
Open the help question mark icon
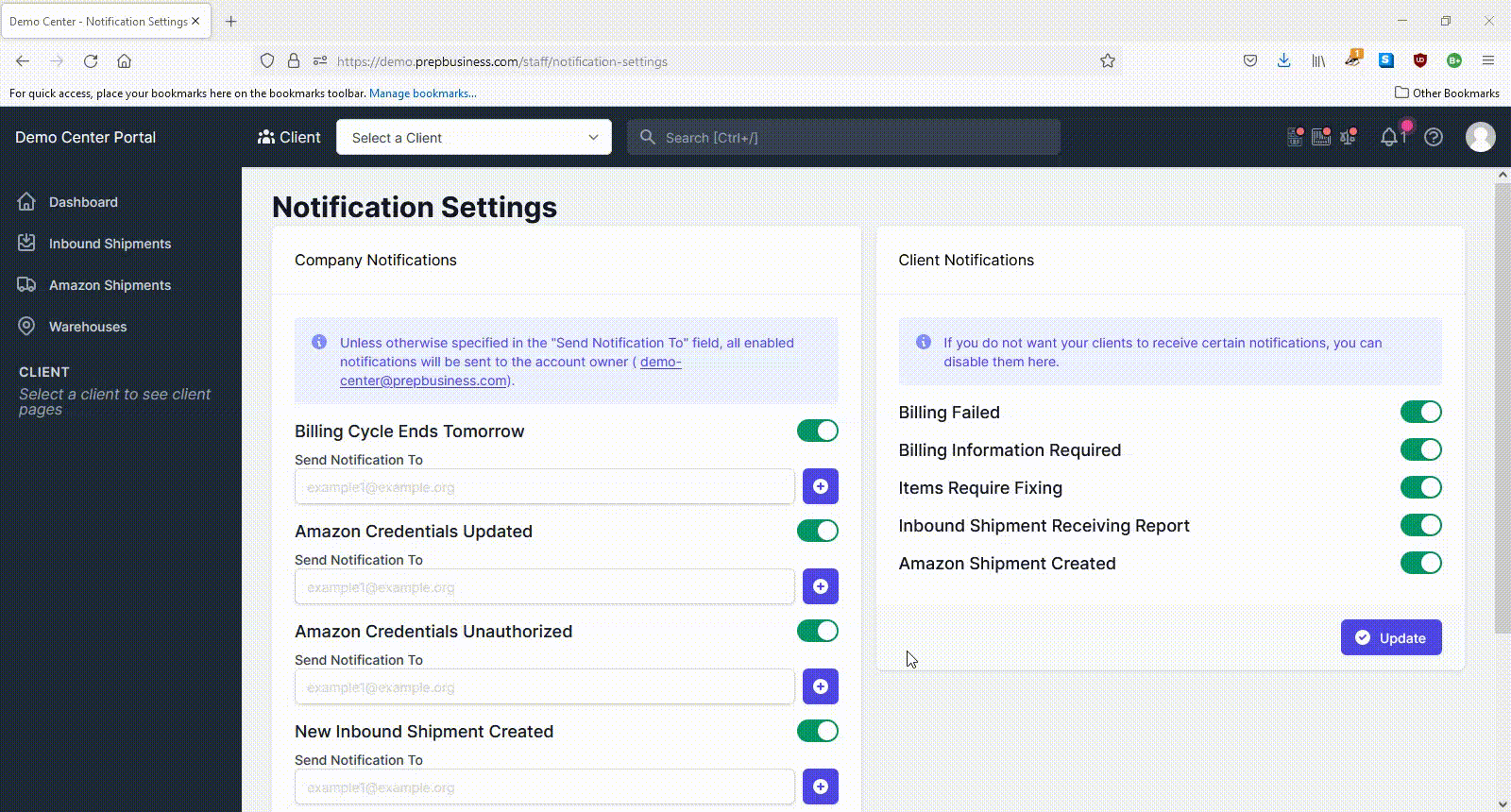[1434, 137]
